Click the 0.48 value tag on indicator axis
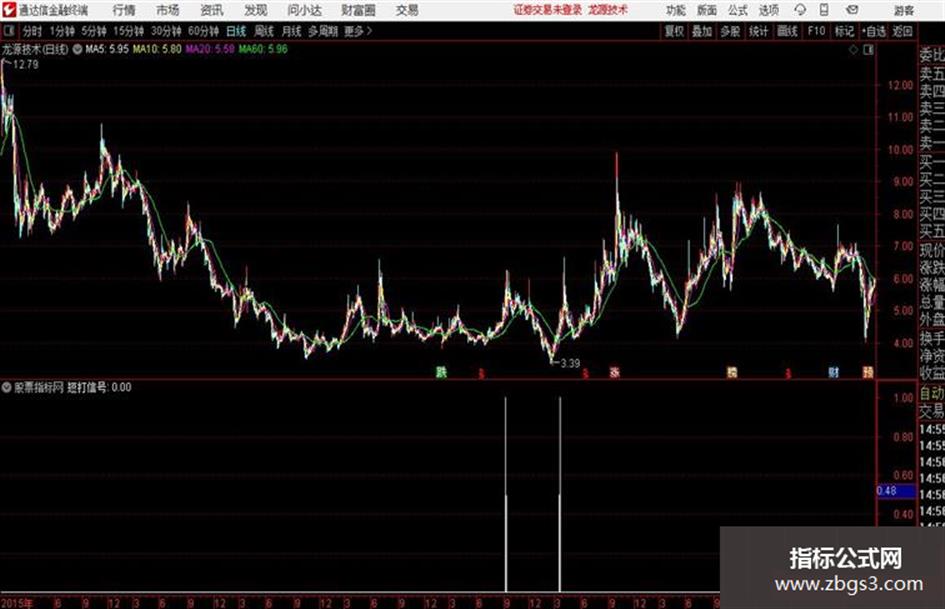 [x=896, y=491]
